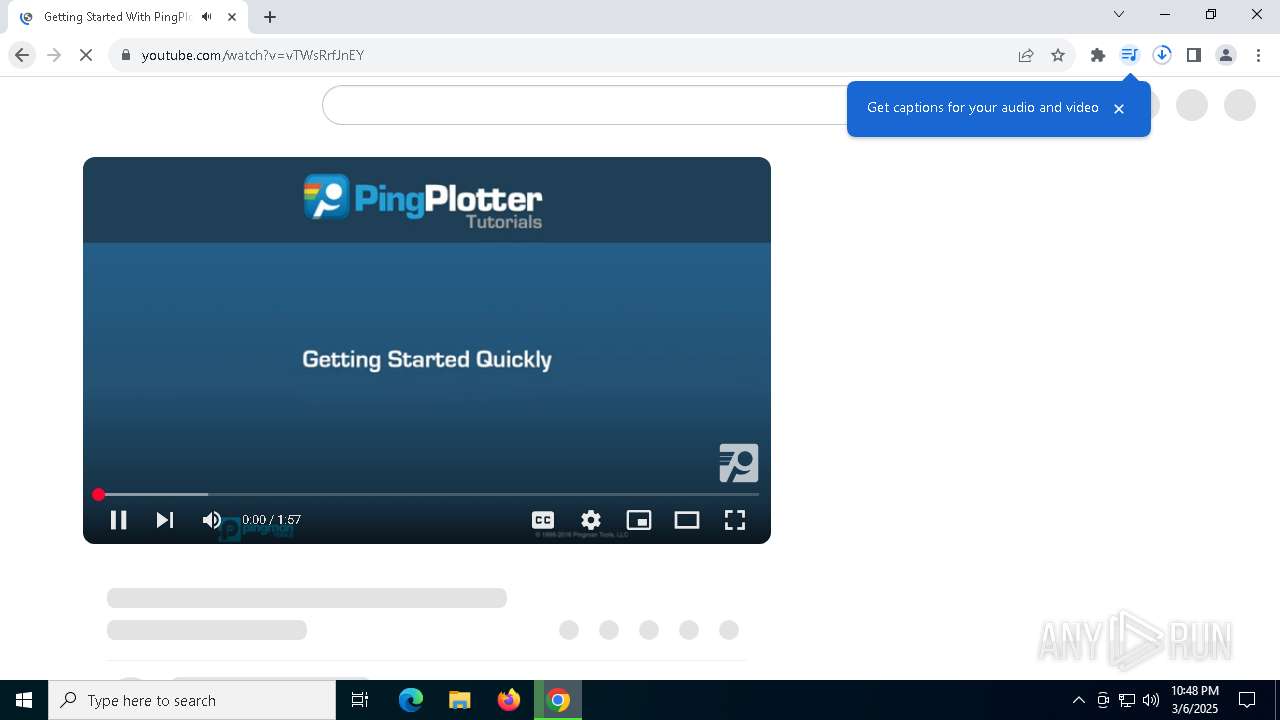This screenshot has height=720, width=1280.
Task: Open the Extensions puzzle menu
Action: point(1098,55)
